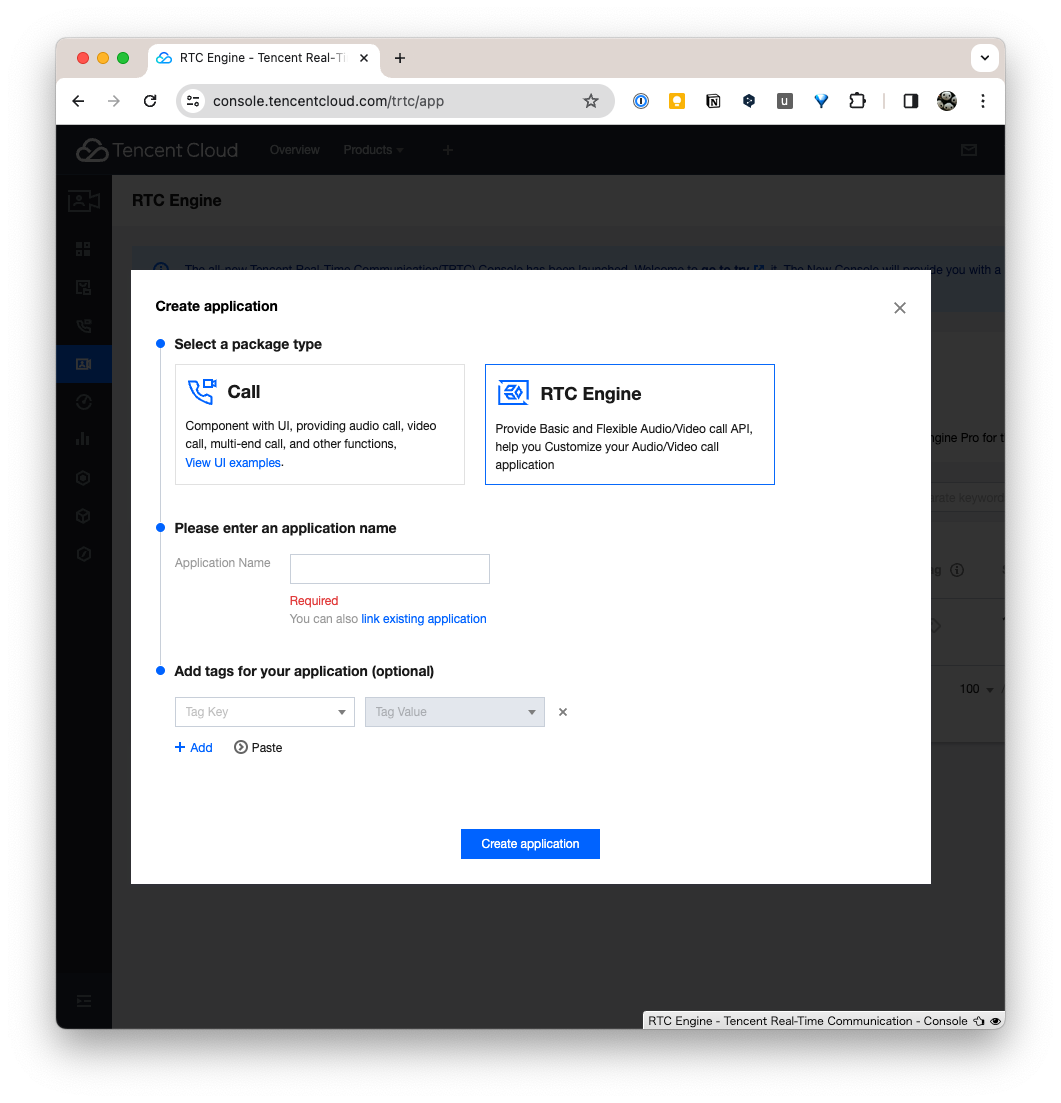Screen dimensions: 1061x1103
Task: Open the link existing application link
Action: [424, 619]
